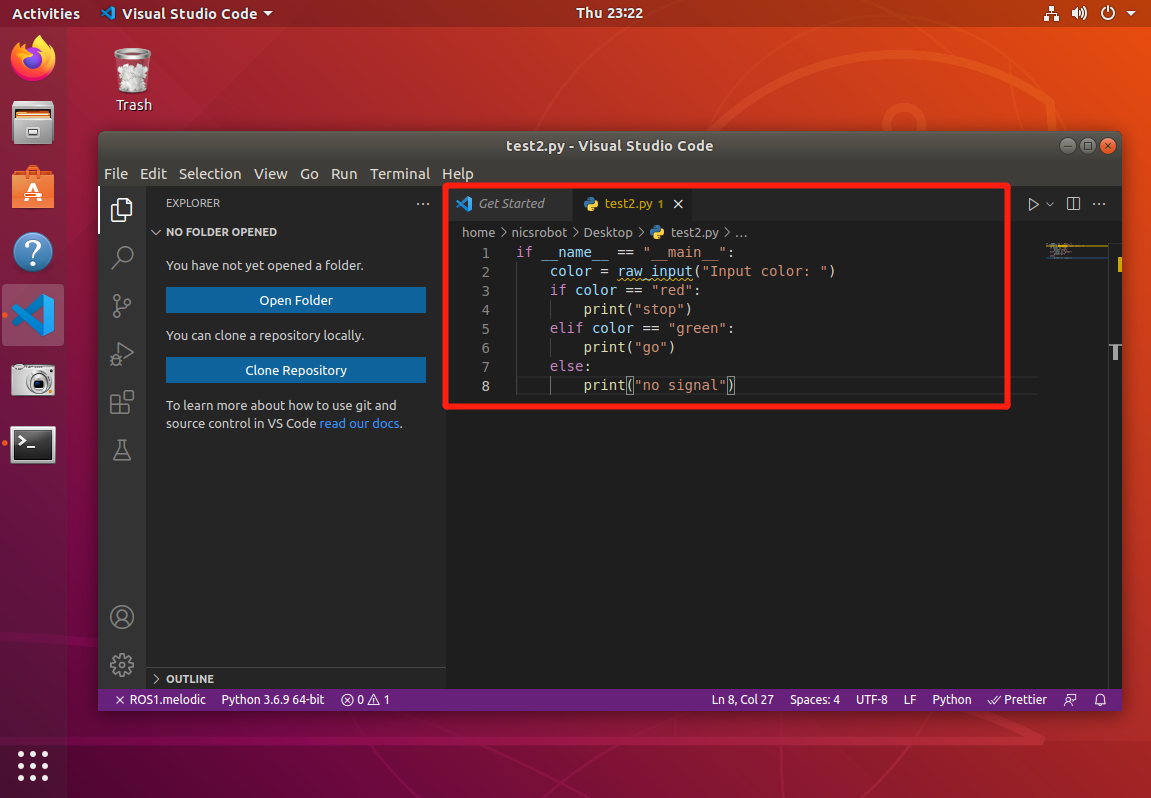1151x798 pixels.
Task: Click Desktop in the breadcrumb path
Action: (x=608, y=232)
